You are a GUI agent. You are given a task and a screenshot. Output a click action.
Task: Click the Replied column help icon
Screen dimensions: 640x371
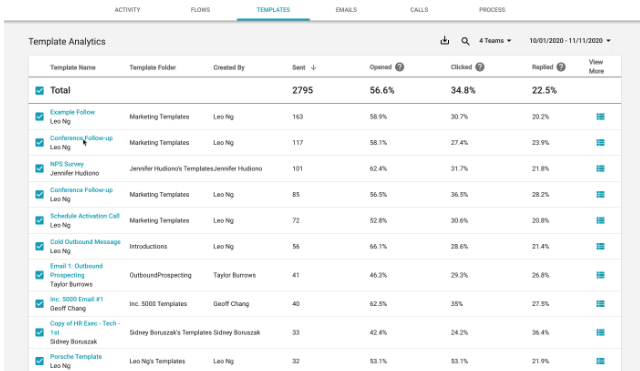coord(561,67)
